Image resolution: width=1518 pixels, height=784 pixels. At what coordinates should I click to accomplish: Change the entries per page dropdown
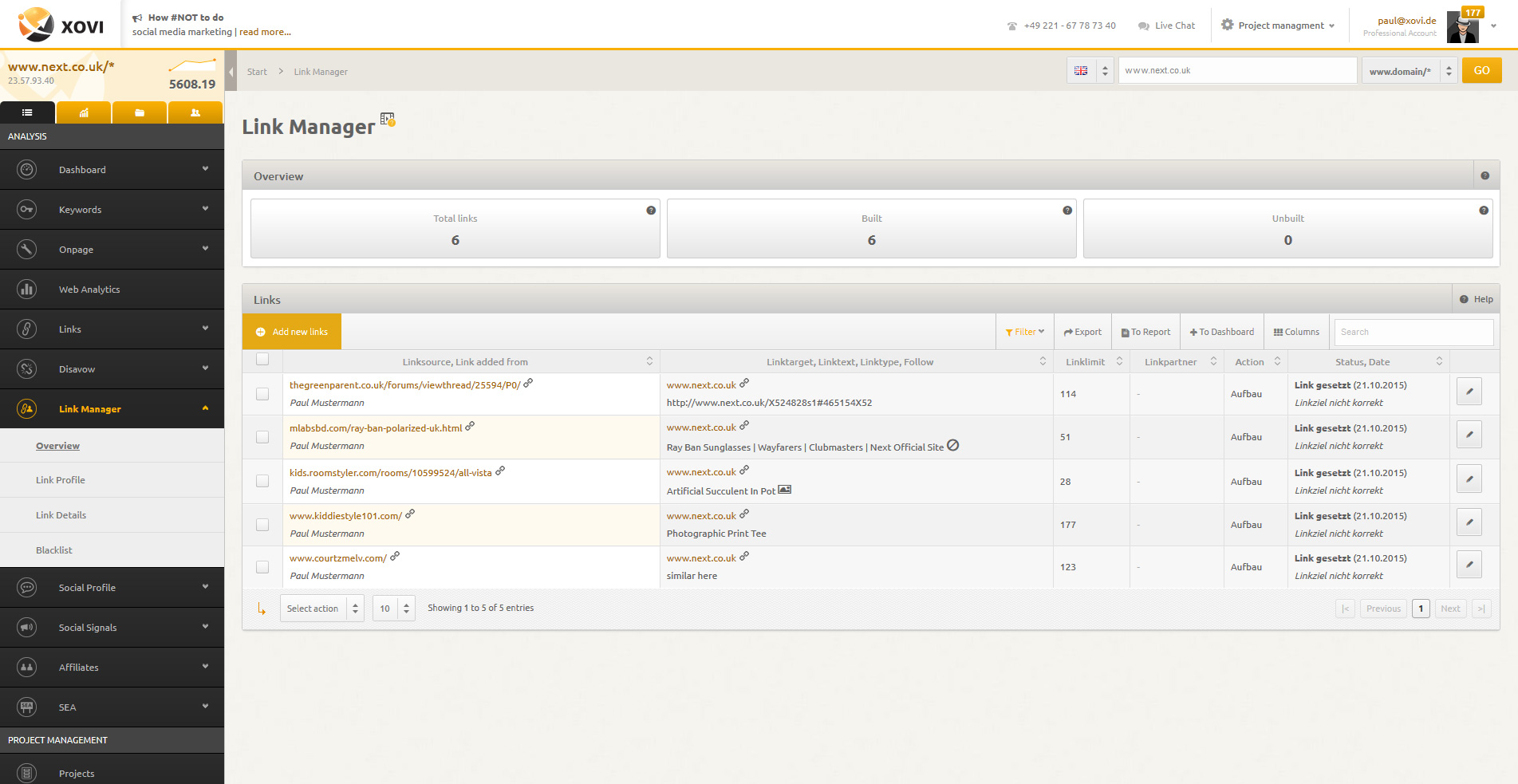tap(394, 609)
